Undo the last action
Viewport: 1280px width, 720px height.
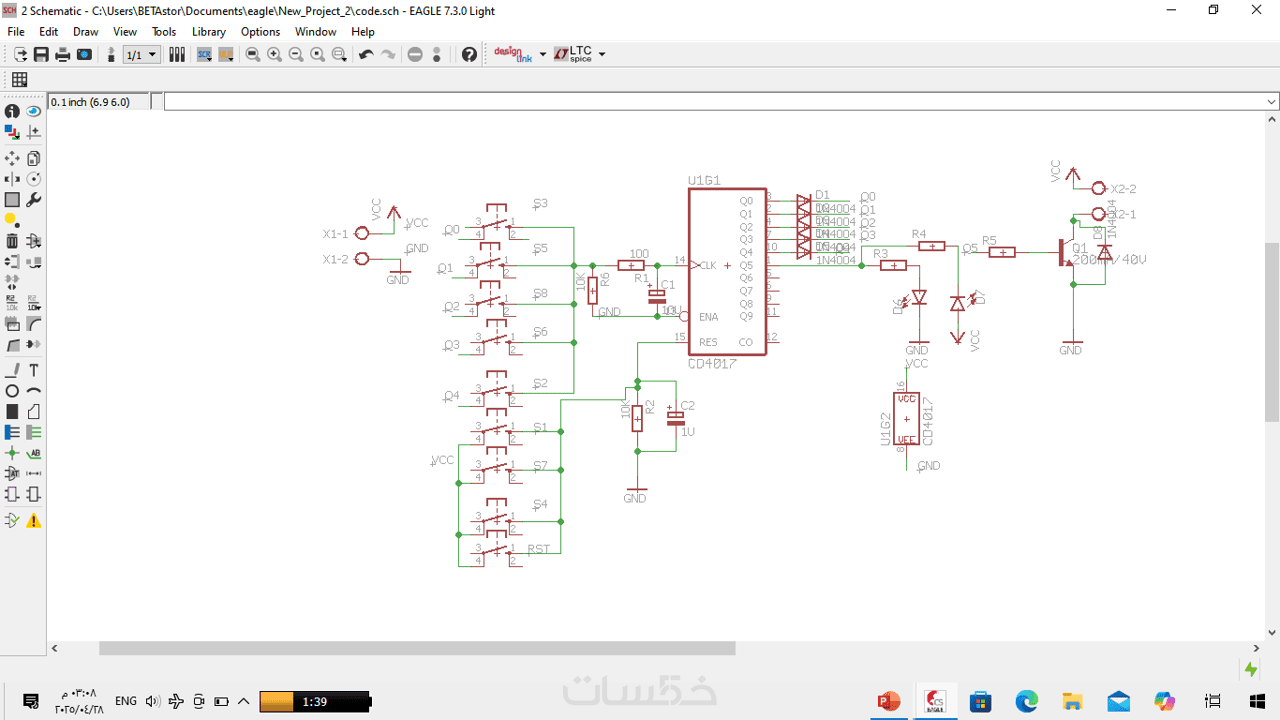(x=366, y=54)
